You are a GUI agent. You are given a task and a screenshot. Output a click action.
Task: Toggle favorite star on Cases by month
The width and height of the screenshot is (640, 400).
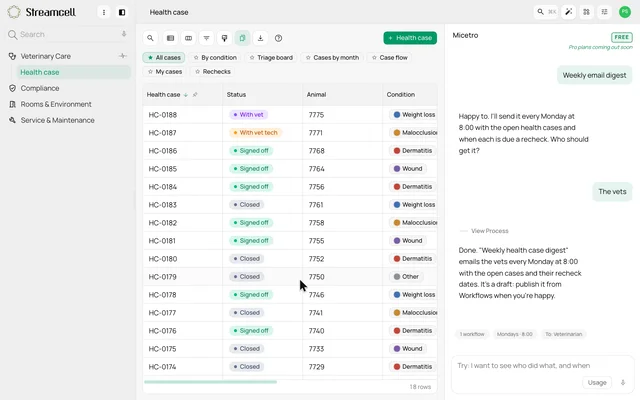coord(308,58)
